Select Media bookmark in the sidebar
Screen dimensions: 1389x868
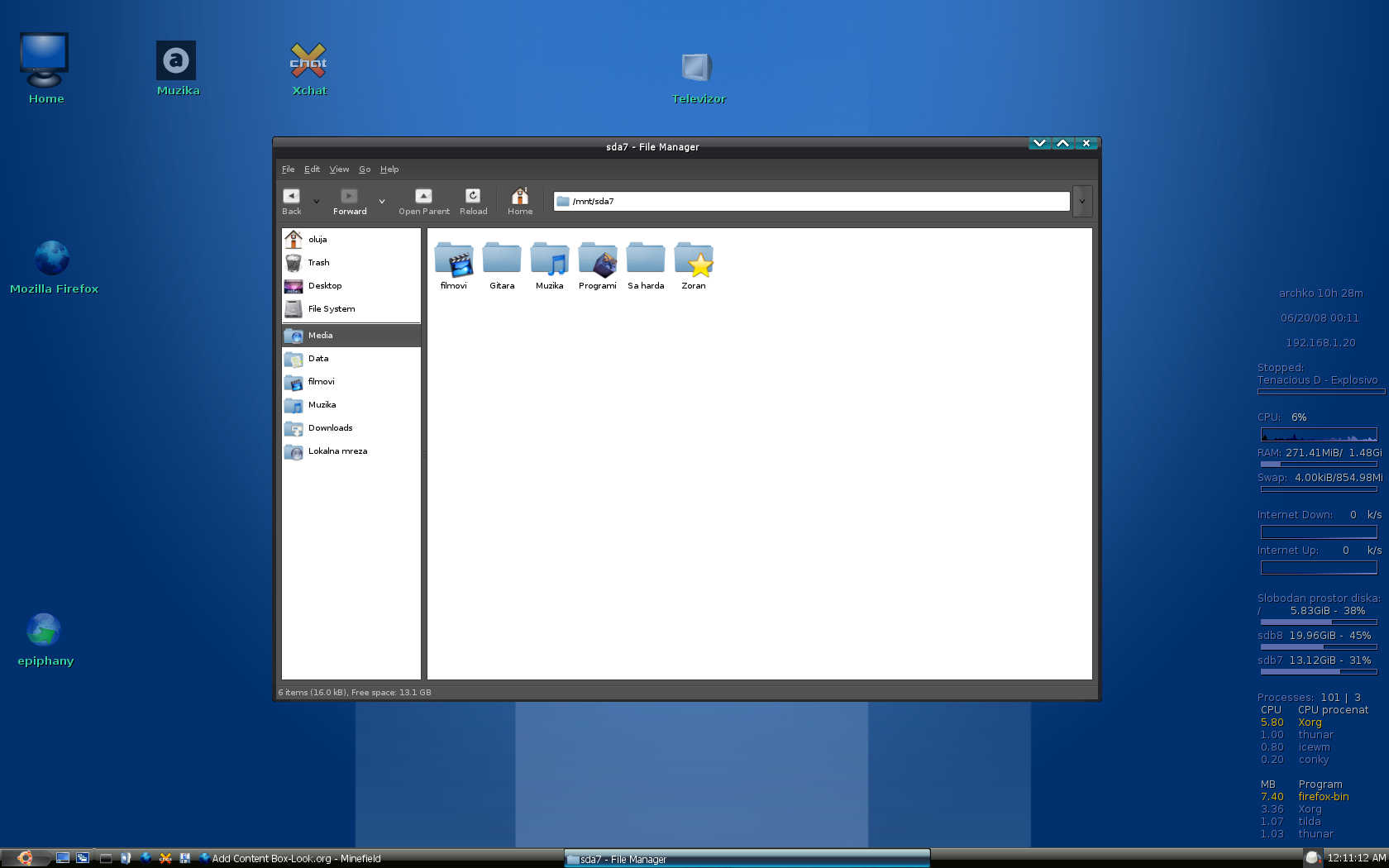[x=351, y=336]
